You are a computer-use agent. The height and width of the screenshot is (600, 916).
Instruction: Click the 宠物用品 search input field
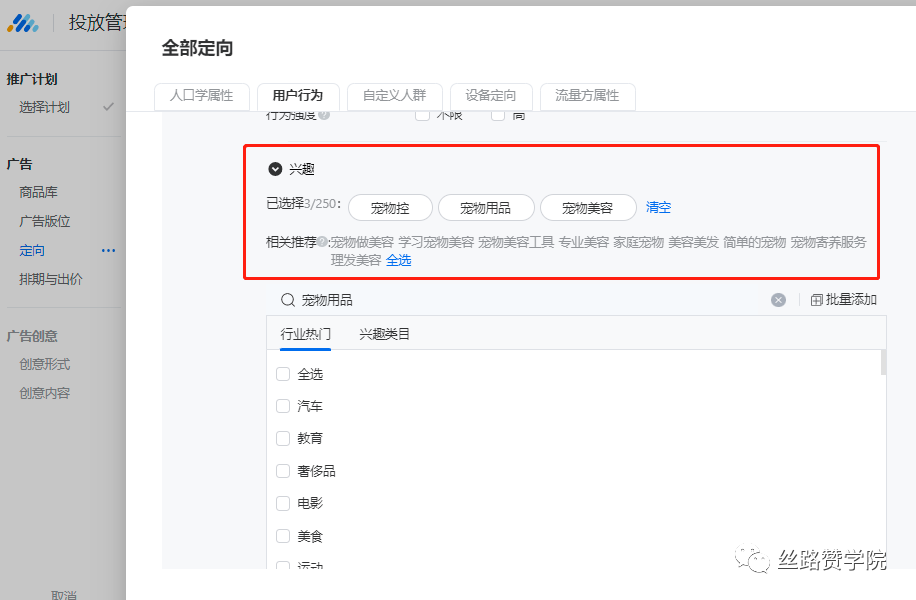point(530,300)
